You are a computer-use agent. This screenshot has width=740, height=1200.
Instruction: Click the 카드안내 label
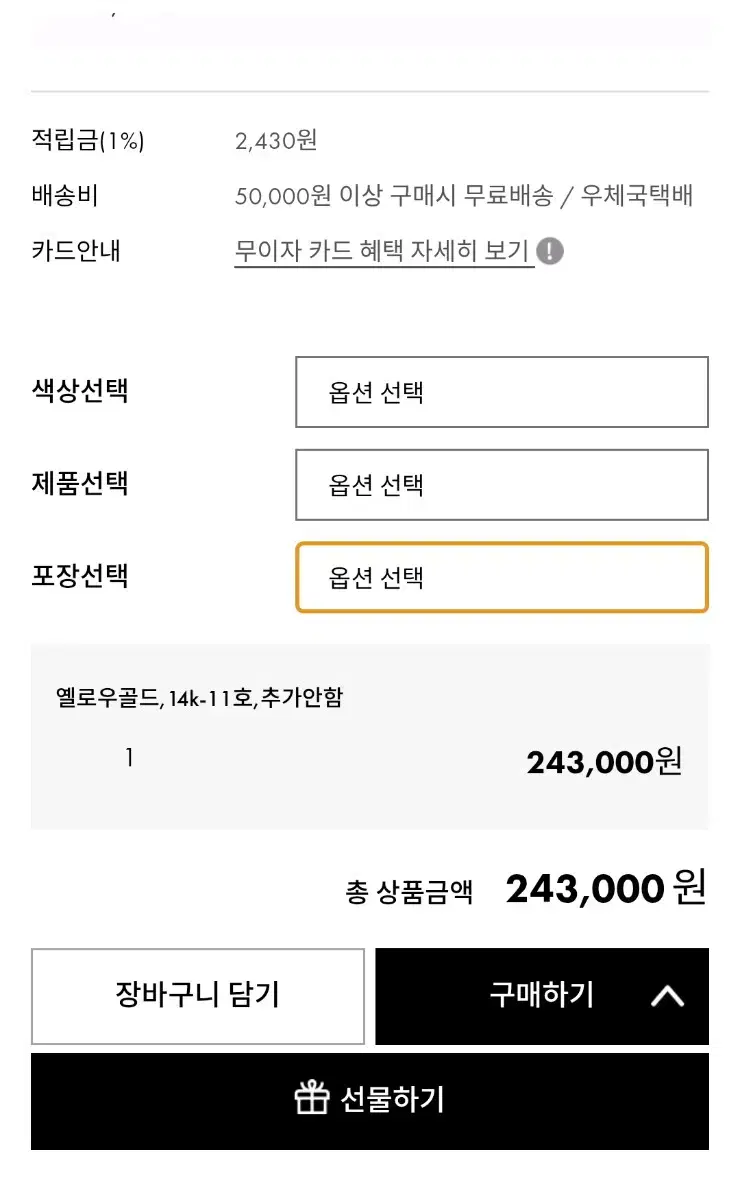(x=76, y=251)
